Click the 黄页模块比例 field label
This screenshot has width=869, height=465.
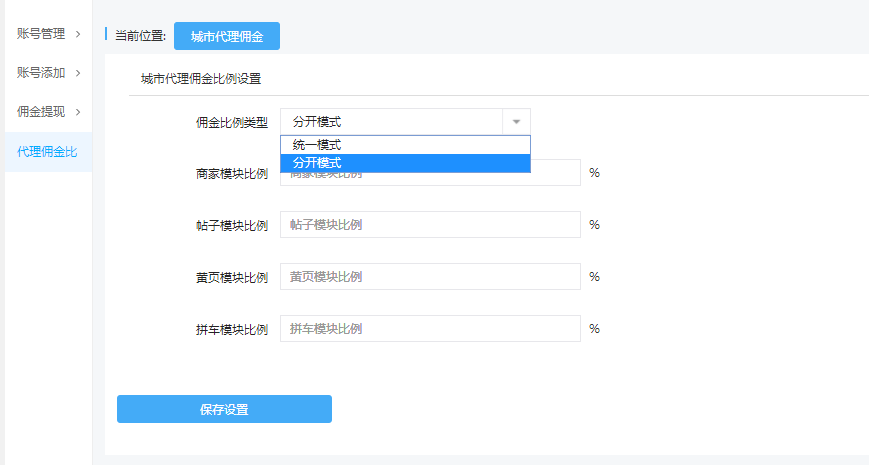(x=232, y=278)
